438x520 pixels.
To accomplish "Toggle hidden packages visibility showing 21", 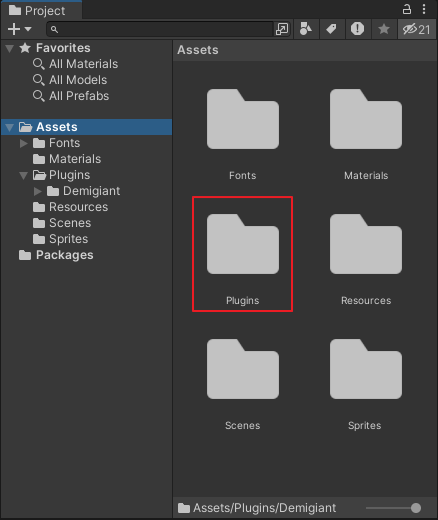I will (x=417, y=29).
